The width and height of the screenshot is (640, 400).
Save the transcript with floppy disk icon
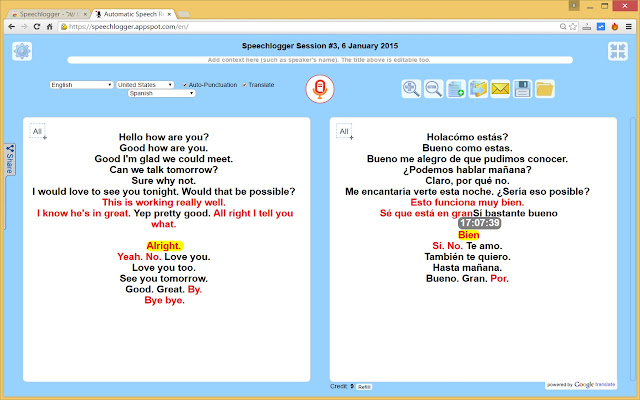tap(522, 89)
